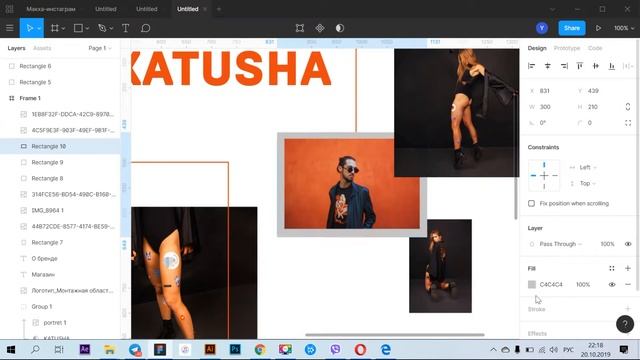Viewport: 640px width, 360px height.
Task: Open Chrome from the Windows taskbar
Action: pos(260,349)
